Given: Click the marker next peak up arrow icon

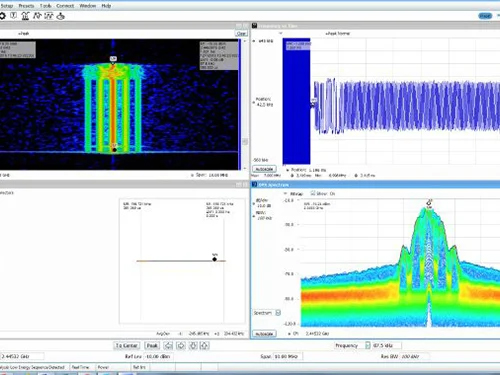Looking at the screenshot, I should (205, 345).
